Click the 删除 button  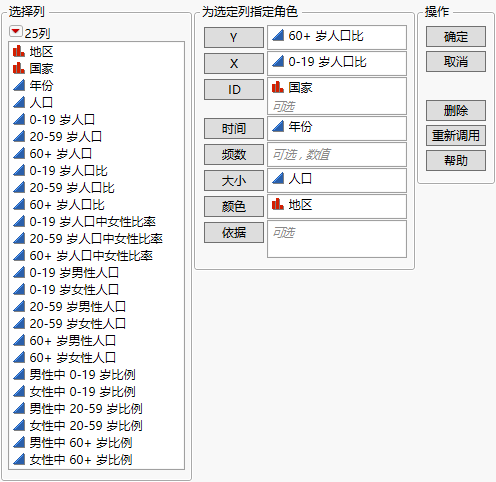tap(456, 110)
